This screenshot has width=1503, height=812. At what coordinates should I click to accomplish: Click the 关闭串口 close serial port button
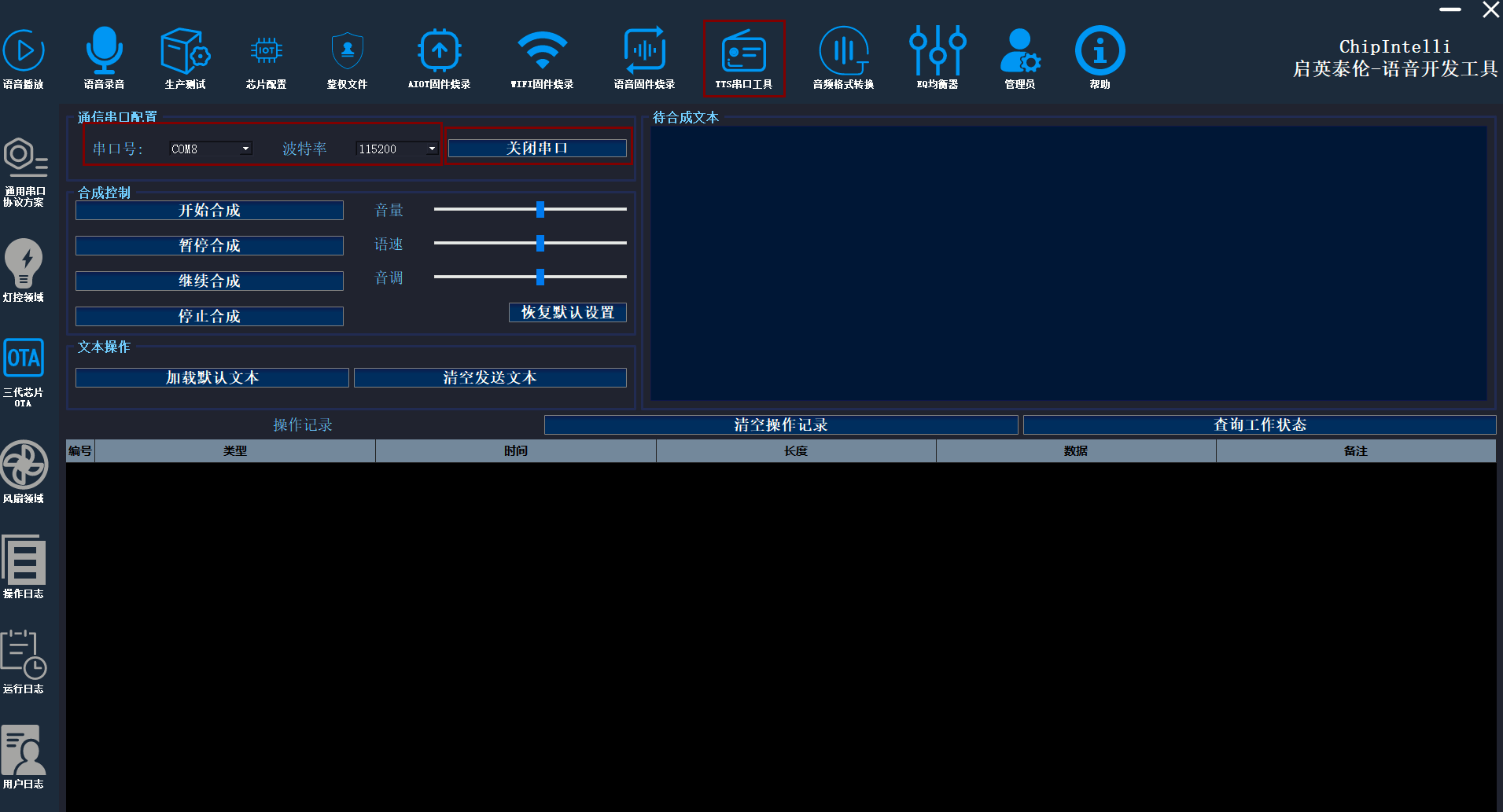pyautogui.click(x=538, y=147)
